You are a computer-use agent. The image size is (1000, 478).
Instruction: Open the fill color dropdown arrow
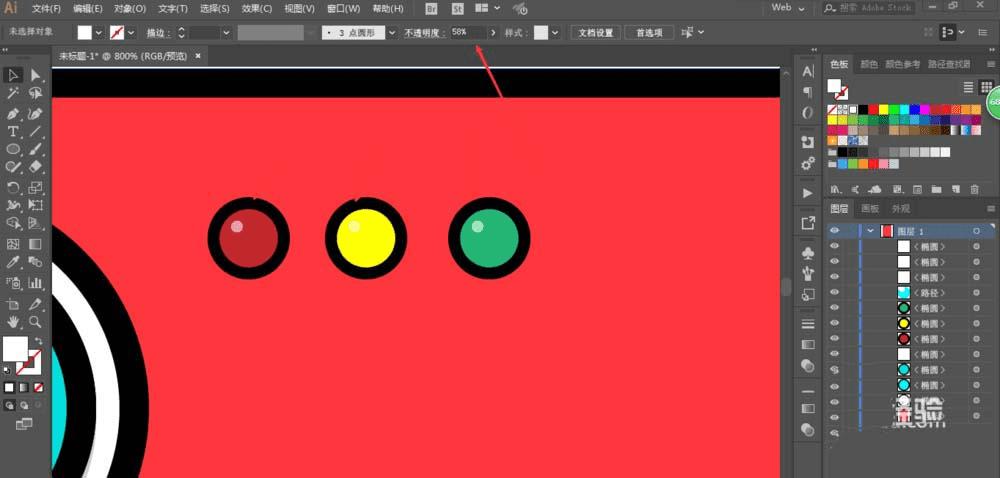[99, 33]
